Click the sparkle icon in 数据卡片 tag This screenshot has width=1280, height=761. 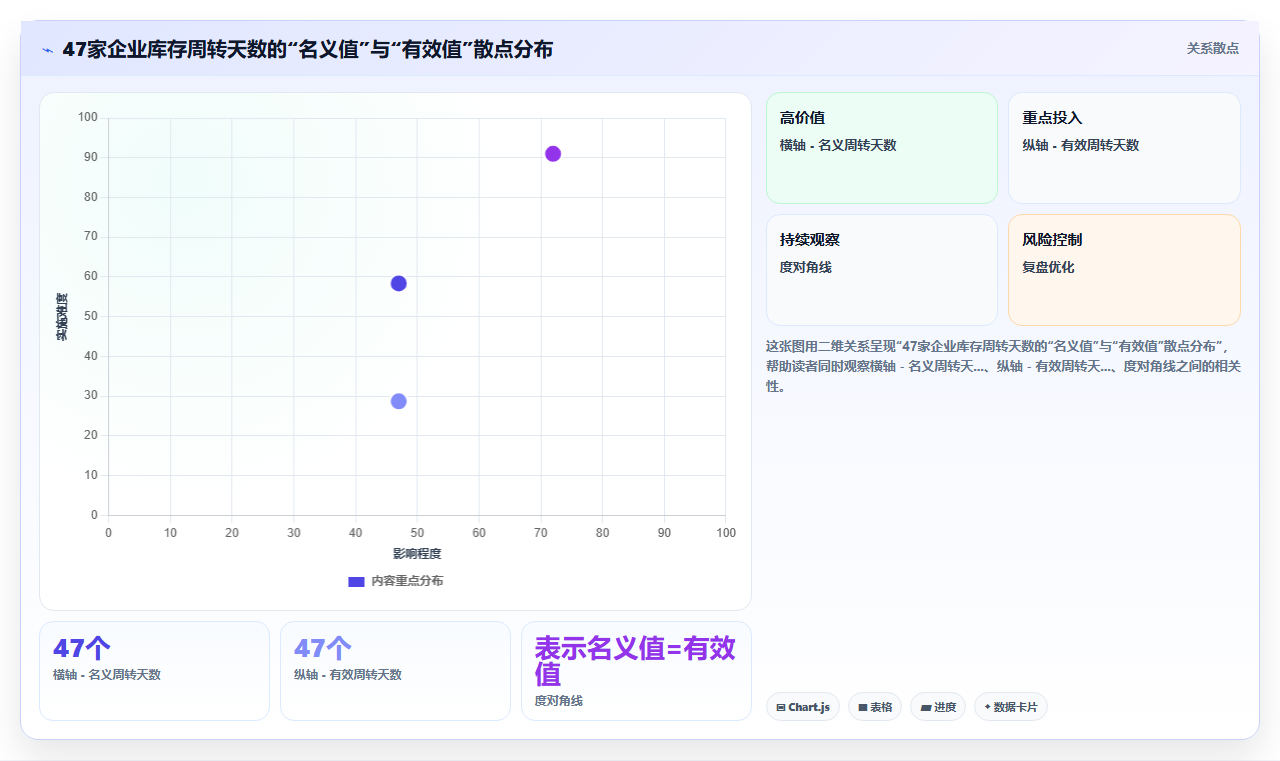tap(988, 707)
